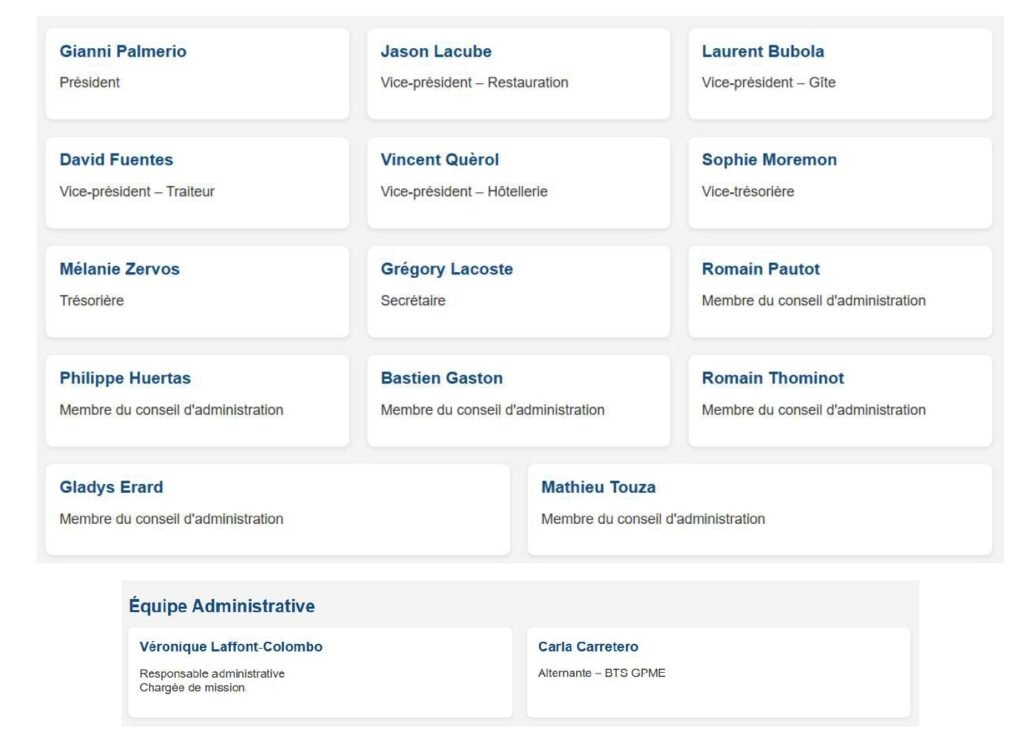Click the "Vice-président – Restauration" role text
1024x750 pixels.
(474, 83)
